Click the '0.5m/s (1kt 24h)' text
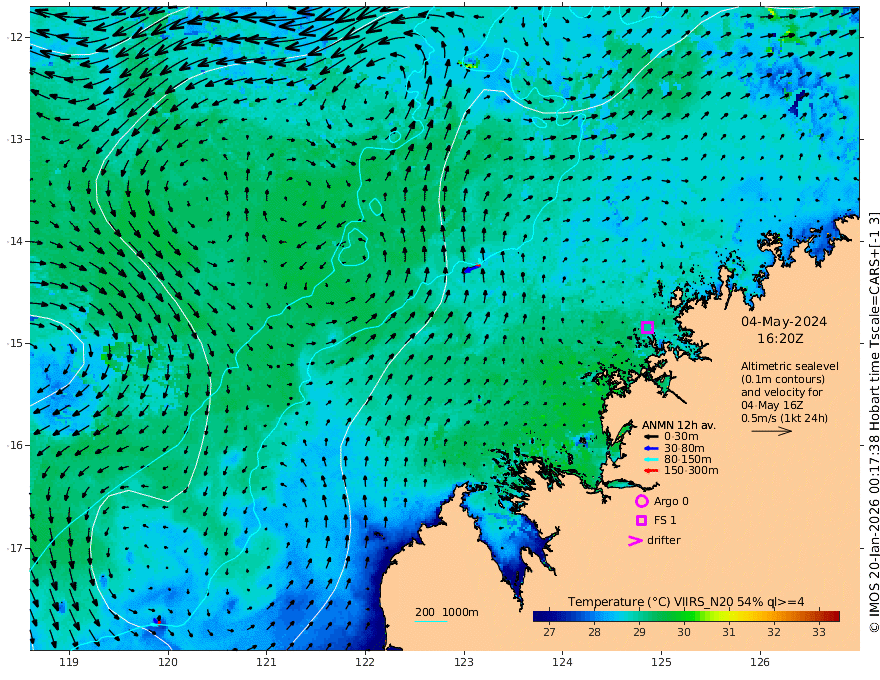 click(784, 418)
